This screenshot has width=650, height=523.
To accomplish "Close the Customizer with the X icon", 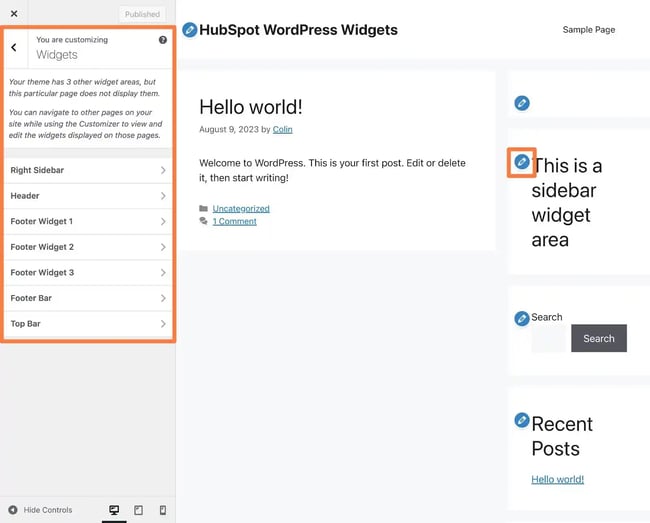I will (14, 14).
